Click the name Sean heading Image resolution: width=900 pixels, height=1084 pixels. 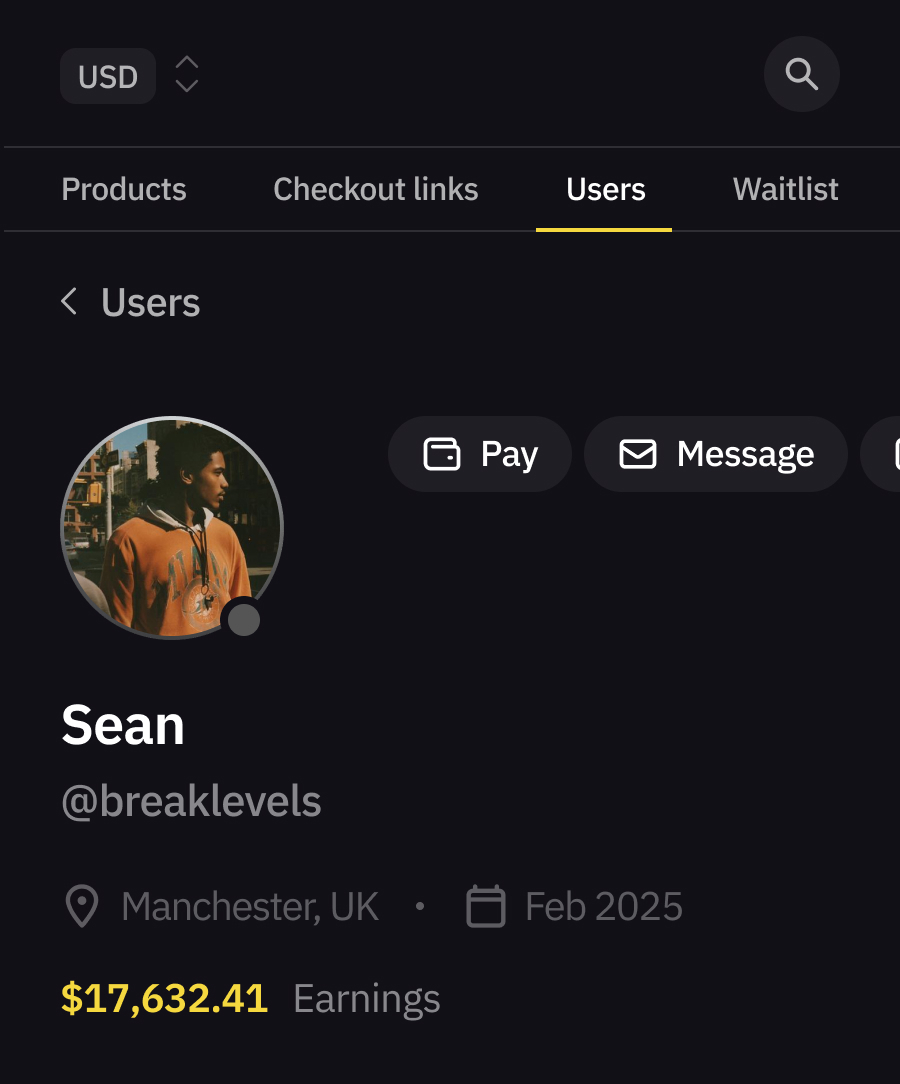point(123,725)
